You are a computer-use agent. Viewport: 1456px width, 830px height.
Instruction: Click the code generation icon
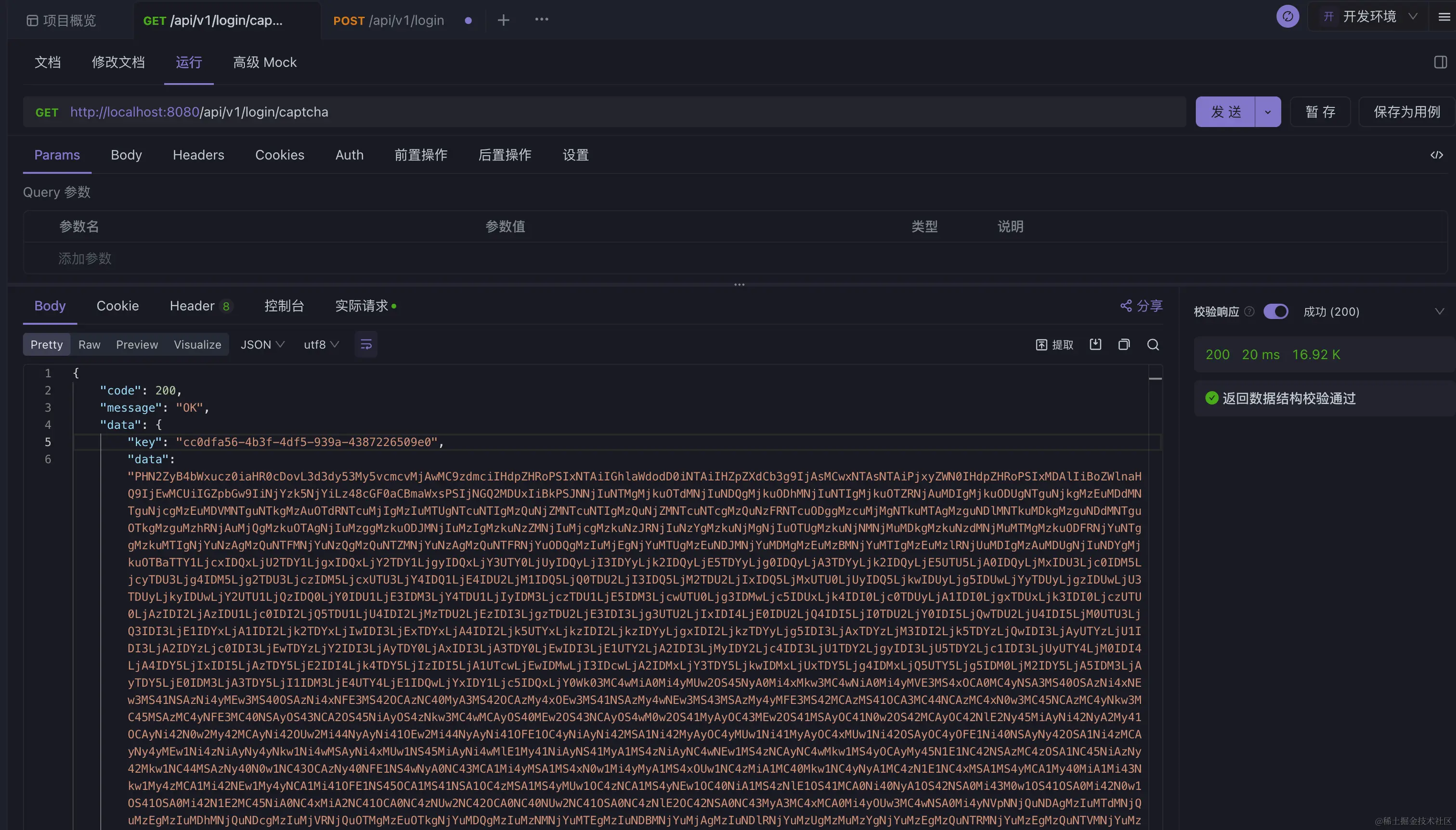(x=1436, y=155)
